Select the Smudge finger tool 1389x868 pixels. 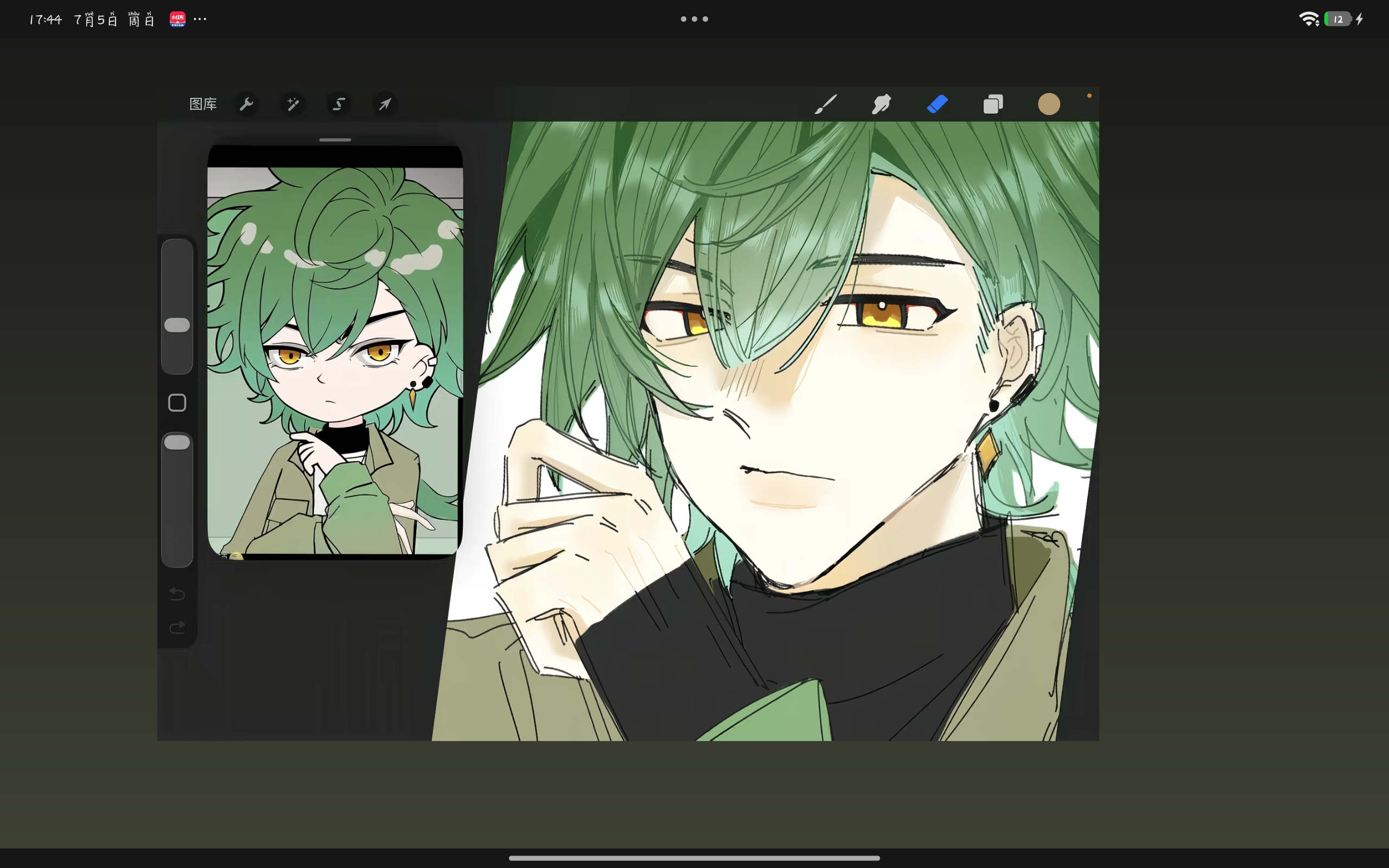pyautogui.click(x=881, y=104)
